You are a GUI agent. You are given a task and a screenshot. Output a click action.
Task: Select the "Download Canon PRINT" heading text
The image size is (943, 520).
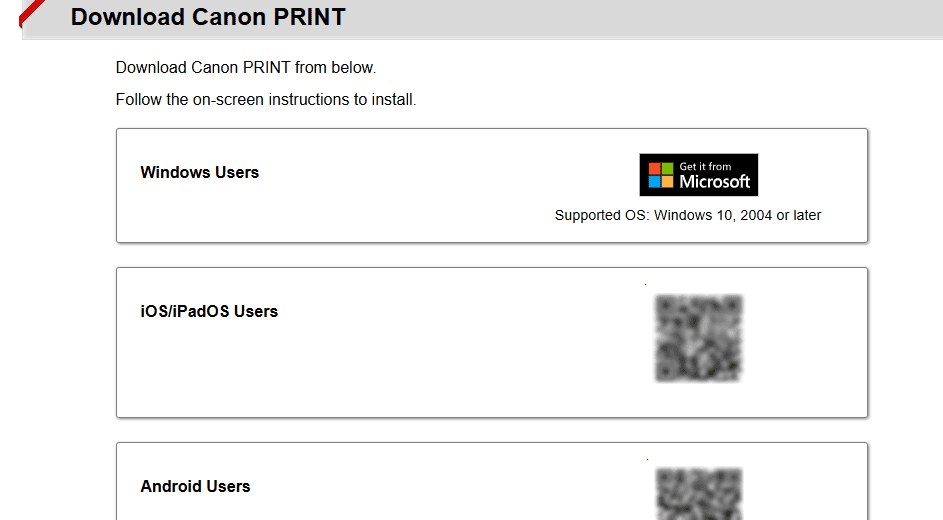[x=208, y=17]
